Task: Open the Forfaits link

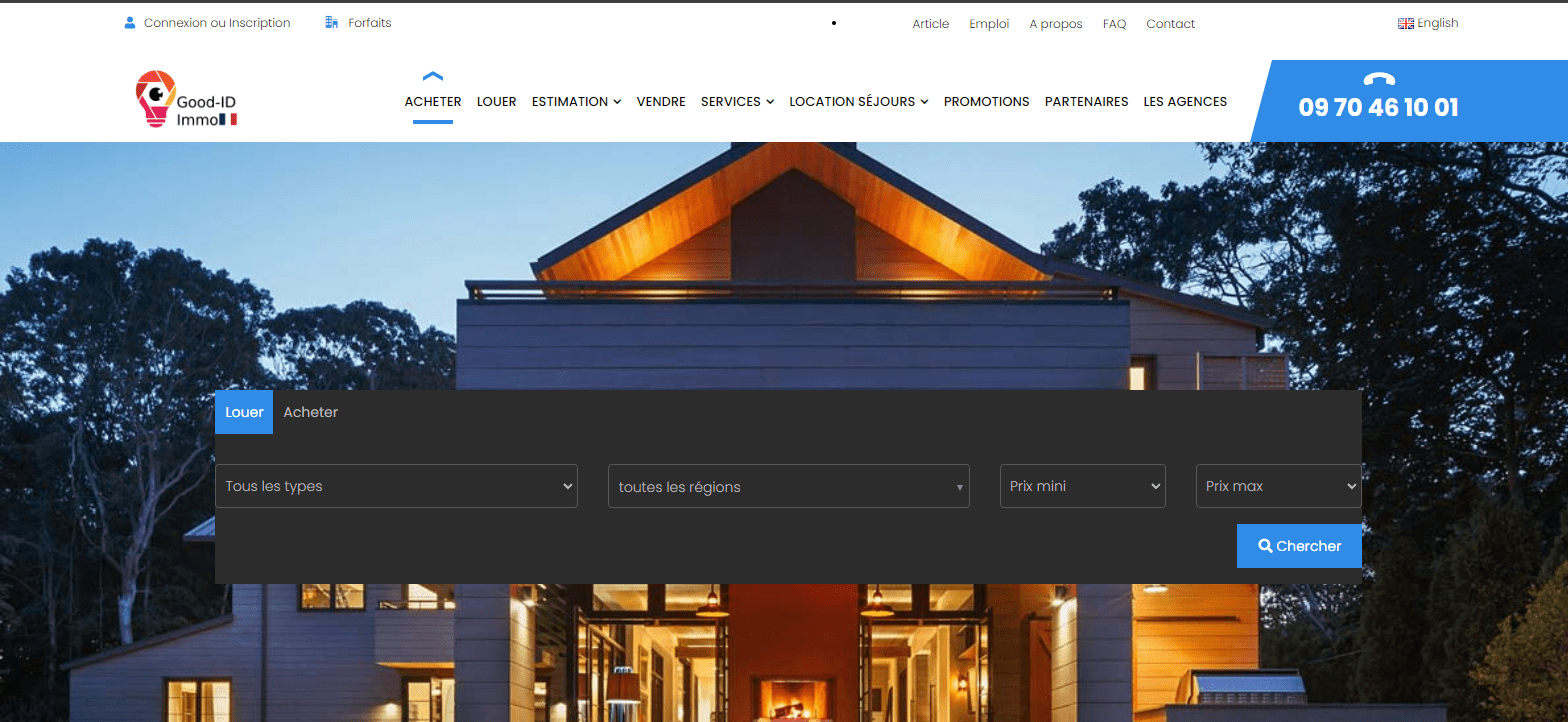Action: click(370, 23)
